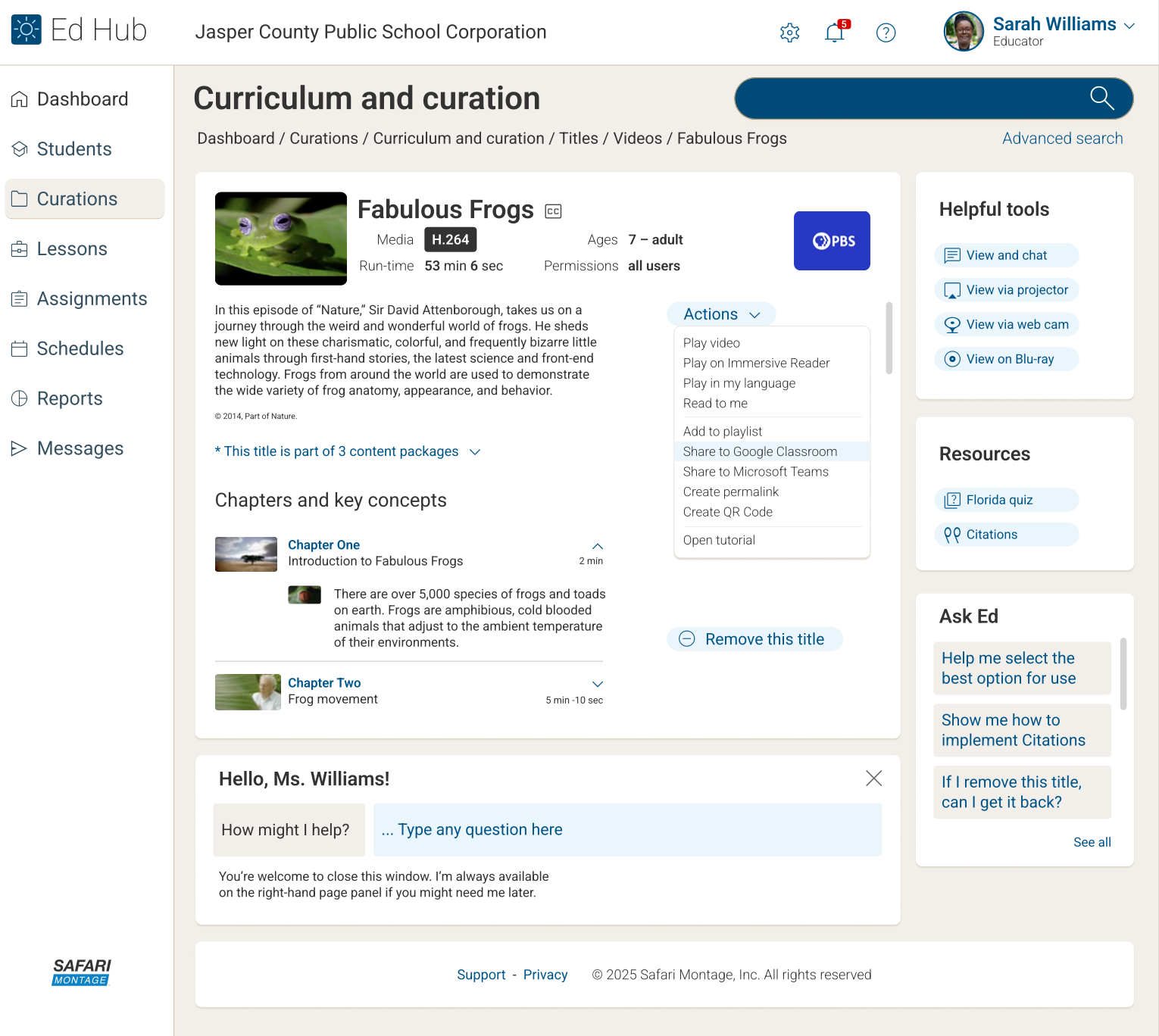Open the settings gear icon
This screenshot has width=1159, height=1036.
[x=789, y=33]
